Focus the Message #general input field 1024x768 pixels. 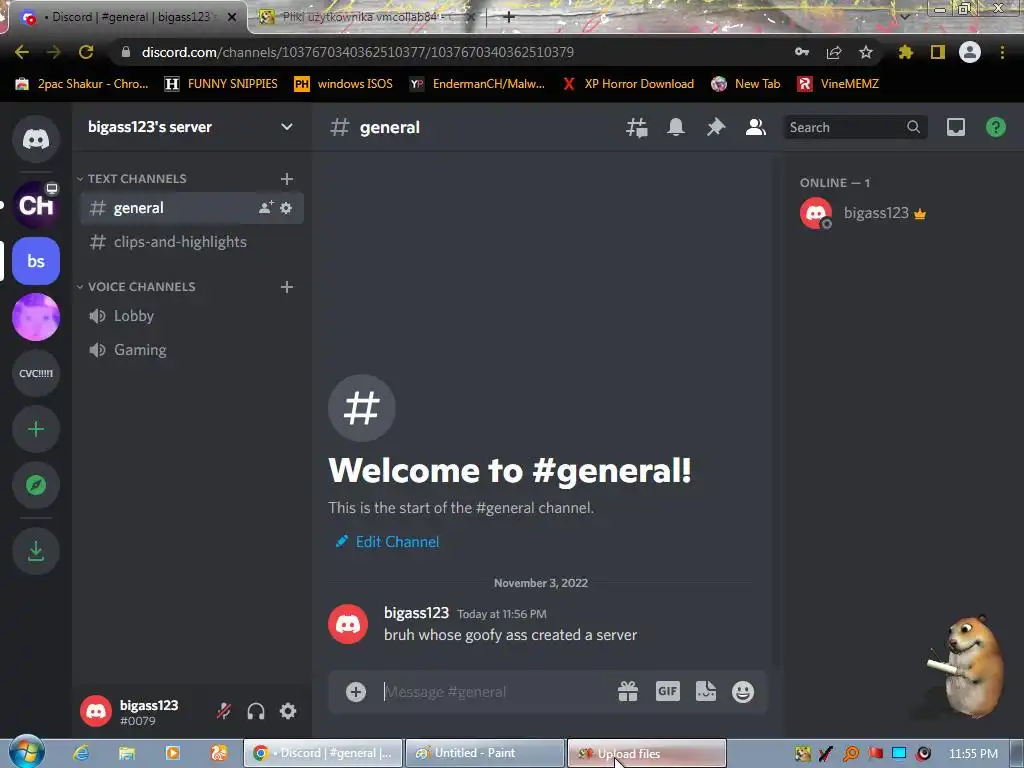494,692
